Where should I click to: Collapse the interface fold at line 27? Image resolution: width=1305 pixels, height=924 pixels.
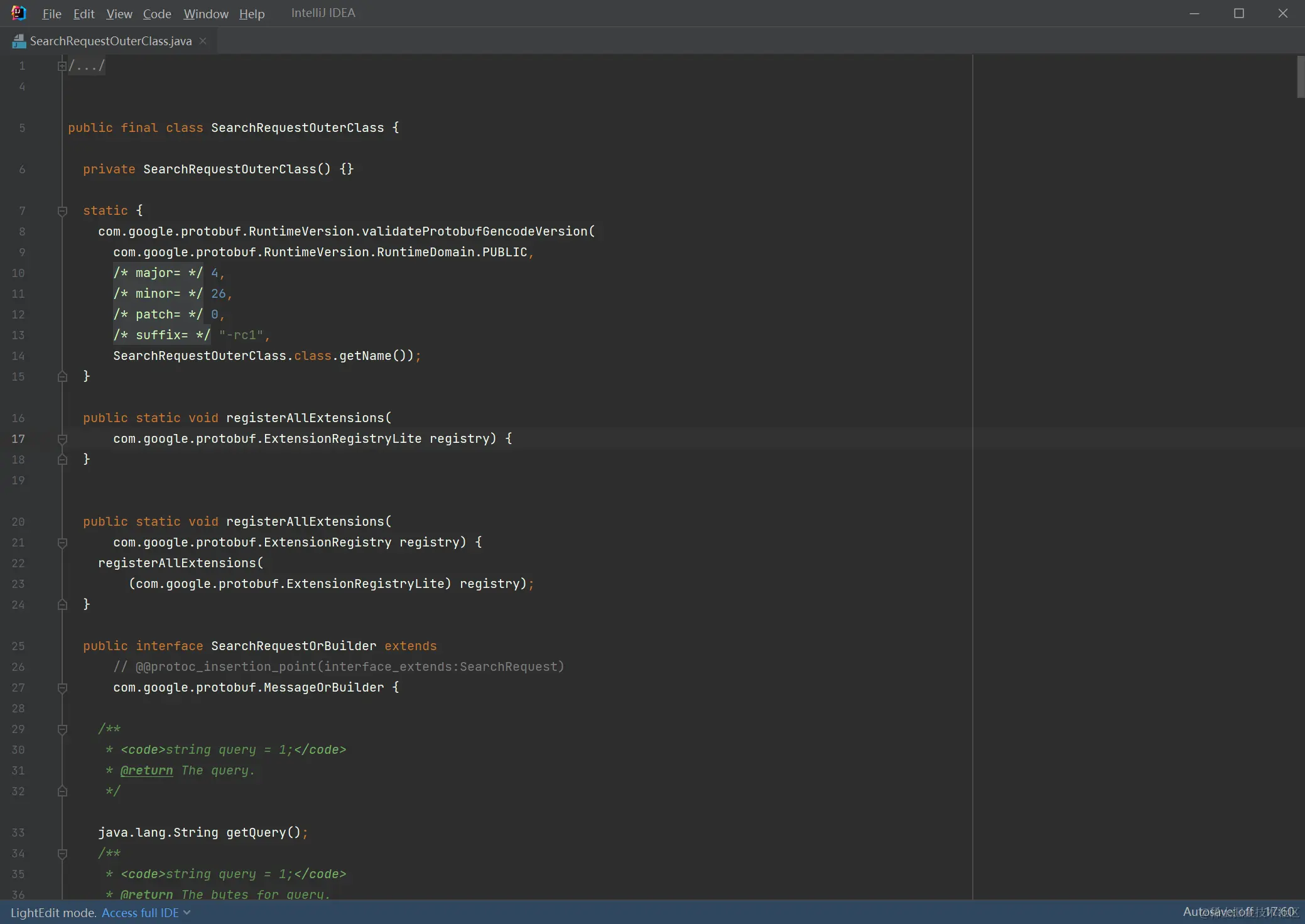pyautogui.click(x=62, y=688)
